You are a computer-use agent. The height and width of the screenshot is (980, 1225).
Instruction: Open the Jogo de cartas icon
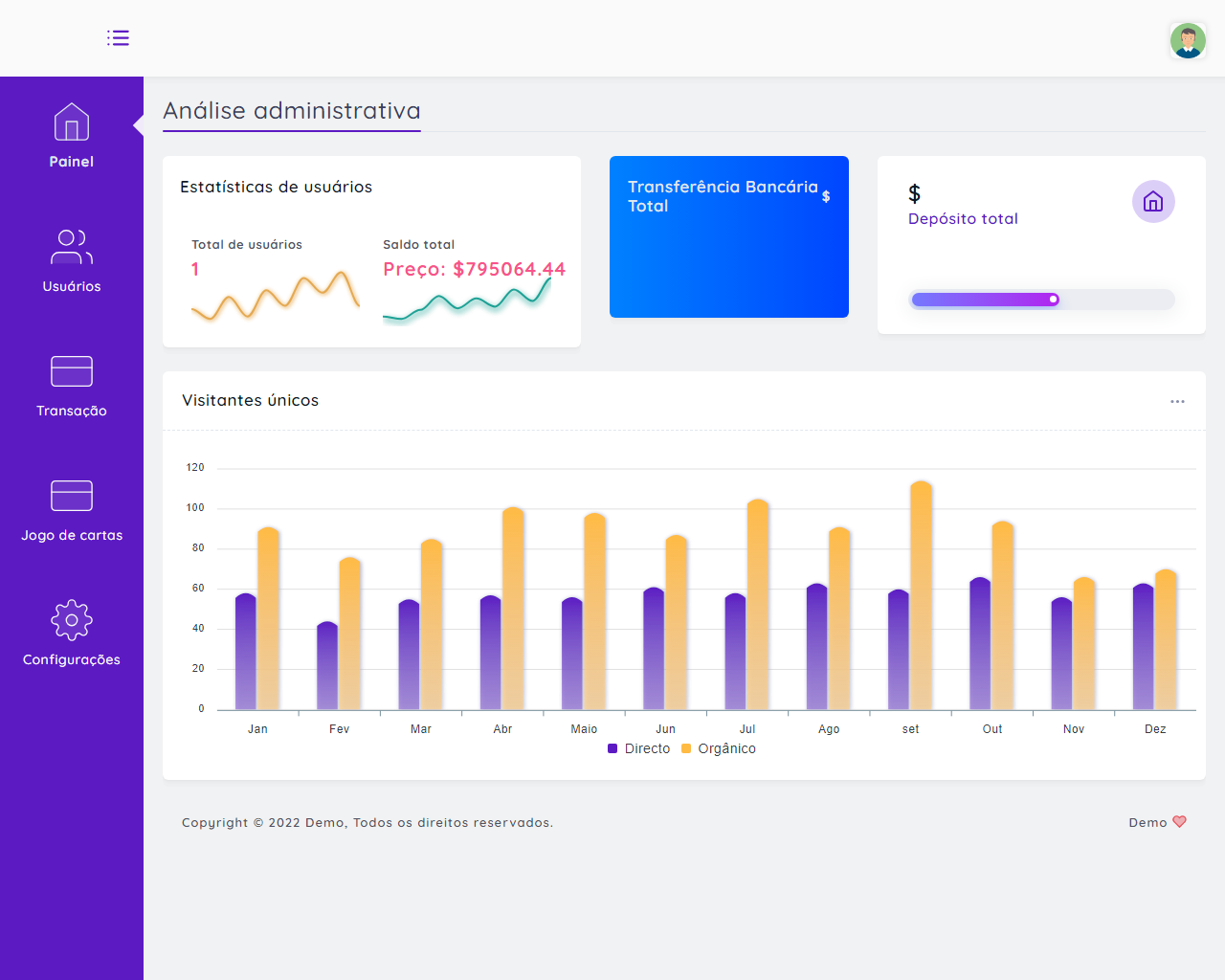click(x=72, y=496)
